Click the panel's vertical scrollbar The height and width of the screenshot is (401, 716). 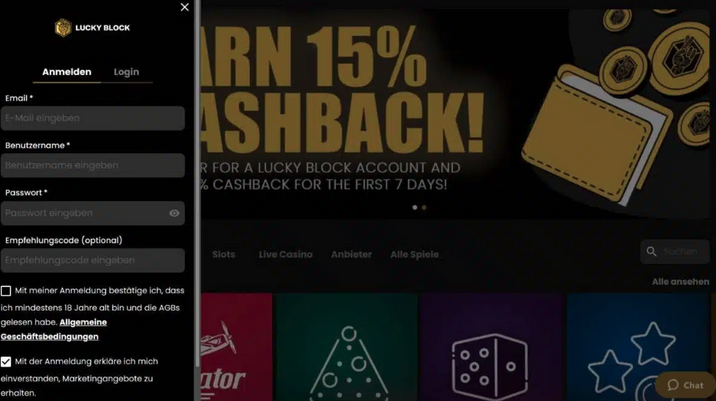click(197, 183)
